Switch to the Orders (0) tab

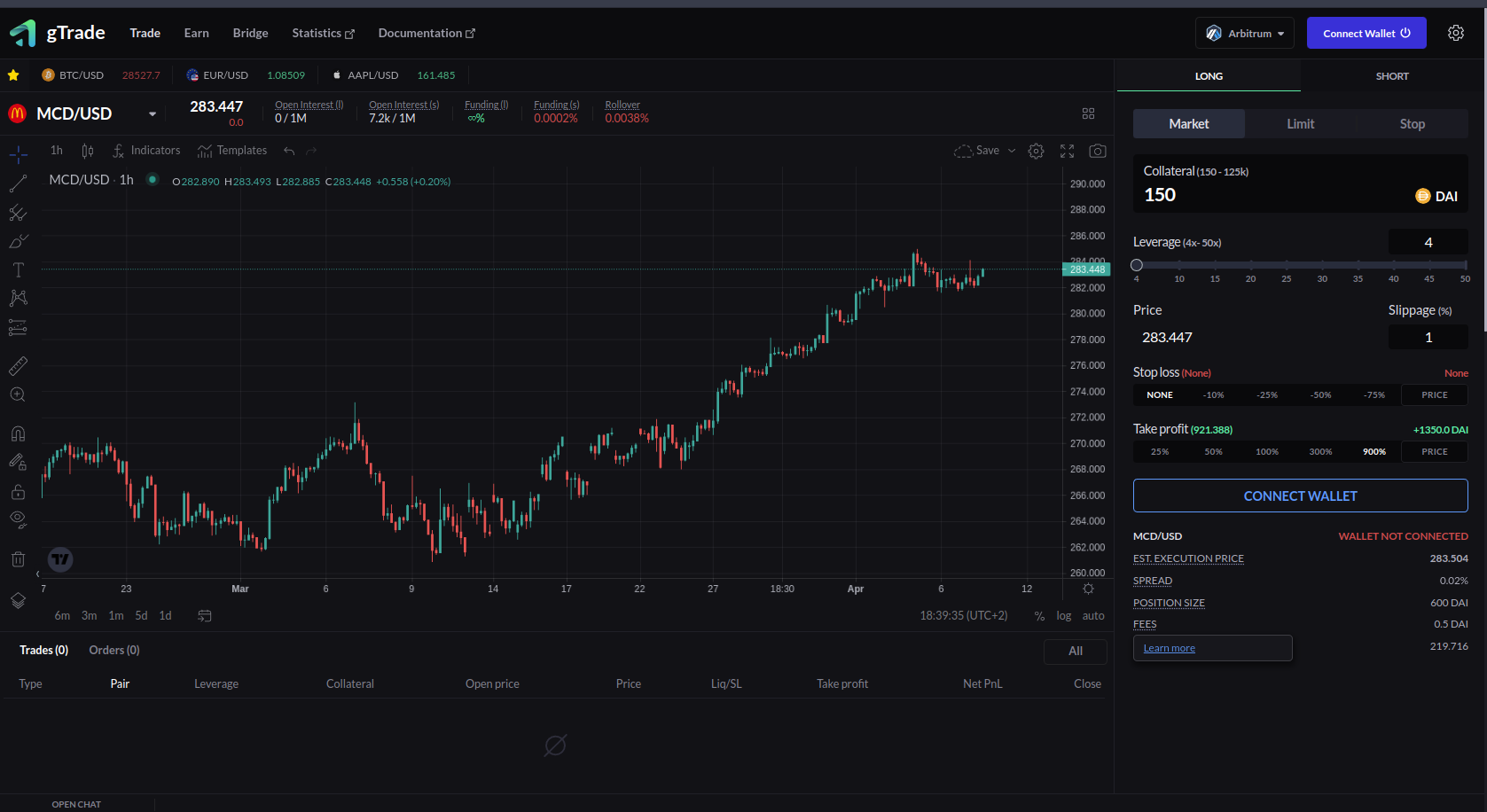point(114,650)
